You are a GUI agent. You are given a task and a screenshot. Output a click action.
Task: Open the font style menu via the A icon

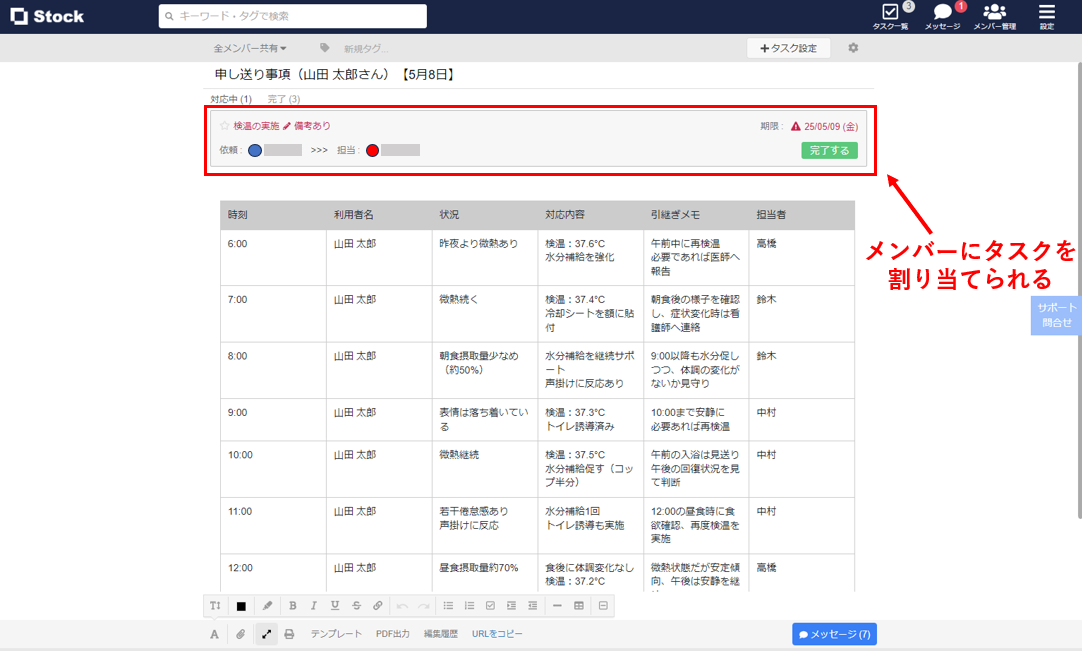(213, 632)
